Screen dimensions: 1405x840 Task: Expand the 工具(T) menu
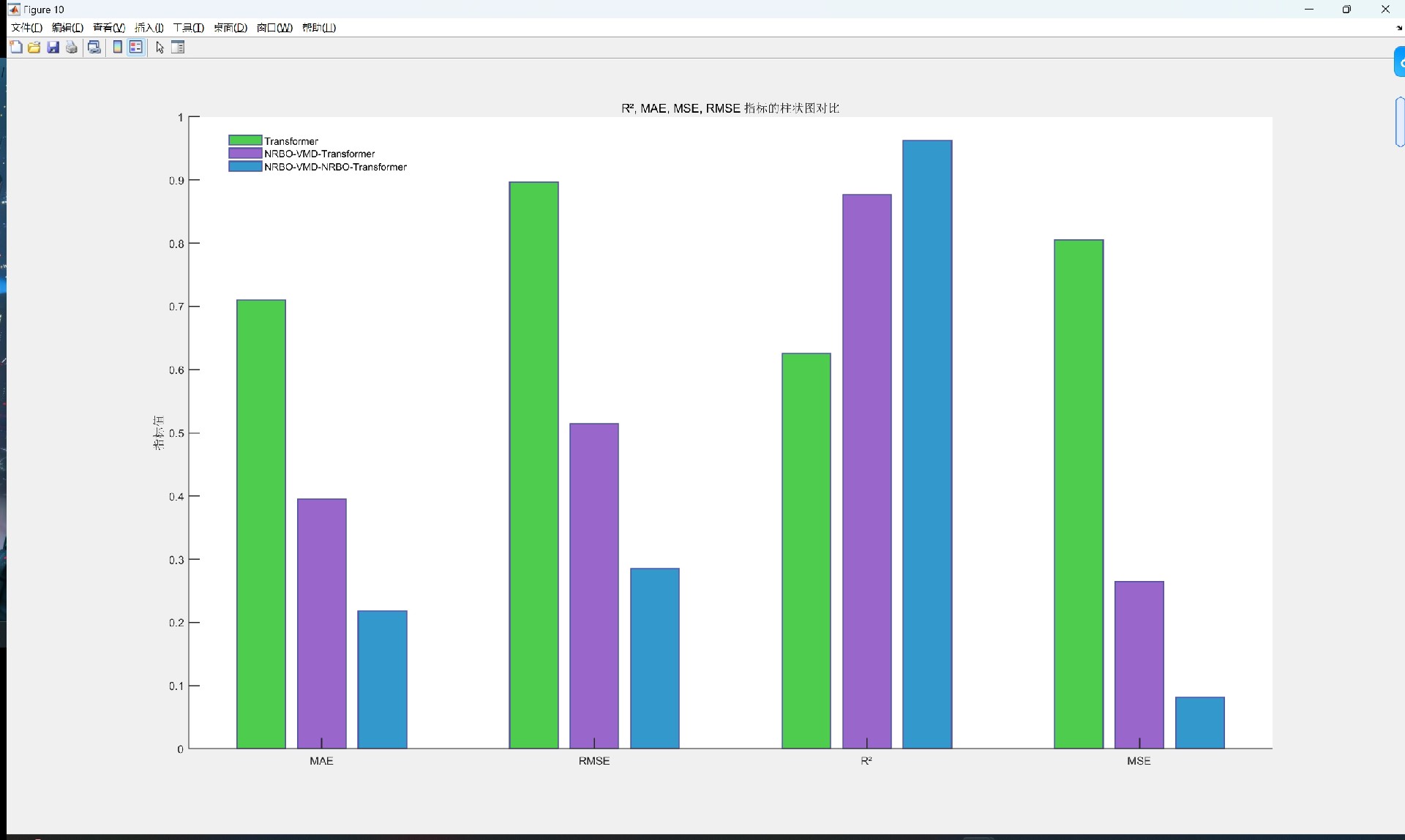pyautogui.click(x=188, y=28)
